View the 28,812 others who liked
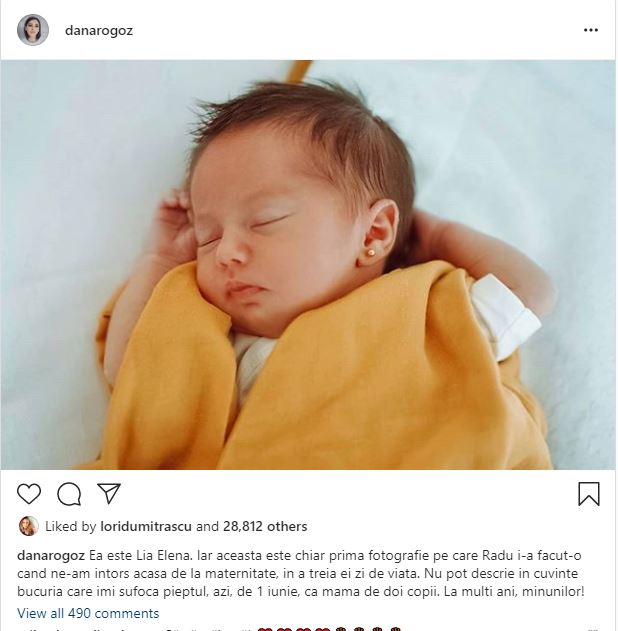This screenshot has width=618, height=631. point(265,526)
